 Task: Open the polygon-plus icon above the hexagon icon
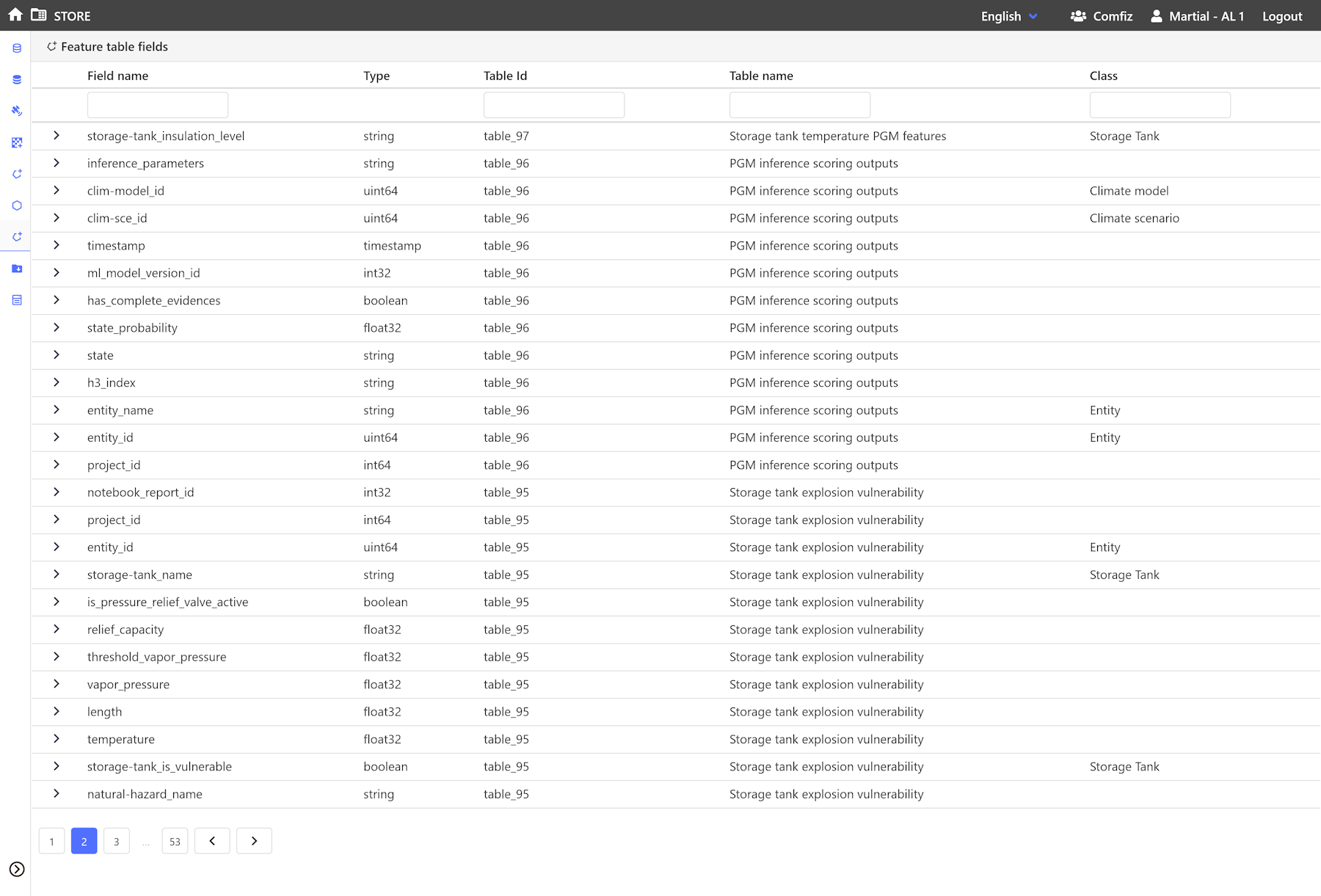(x=17, y=174)
